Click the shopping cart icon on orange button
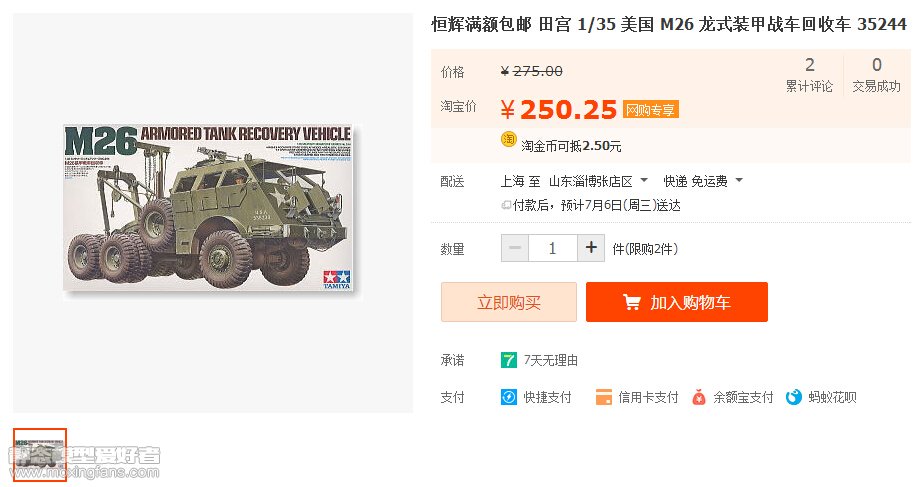Image resolution: width=916 pixels, height=487 pixels. 632,302
